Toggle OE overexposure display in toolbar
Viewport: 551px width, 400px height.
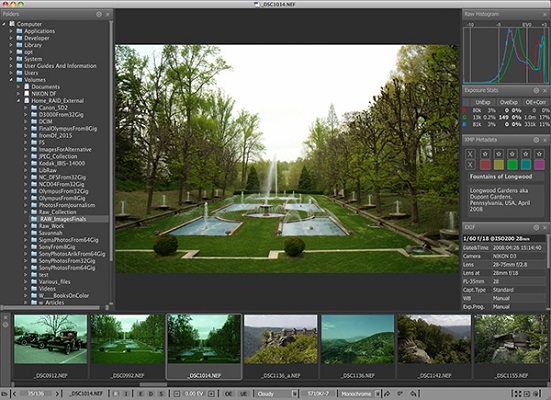[x=228, y=394]
